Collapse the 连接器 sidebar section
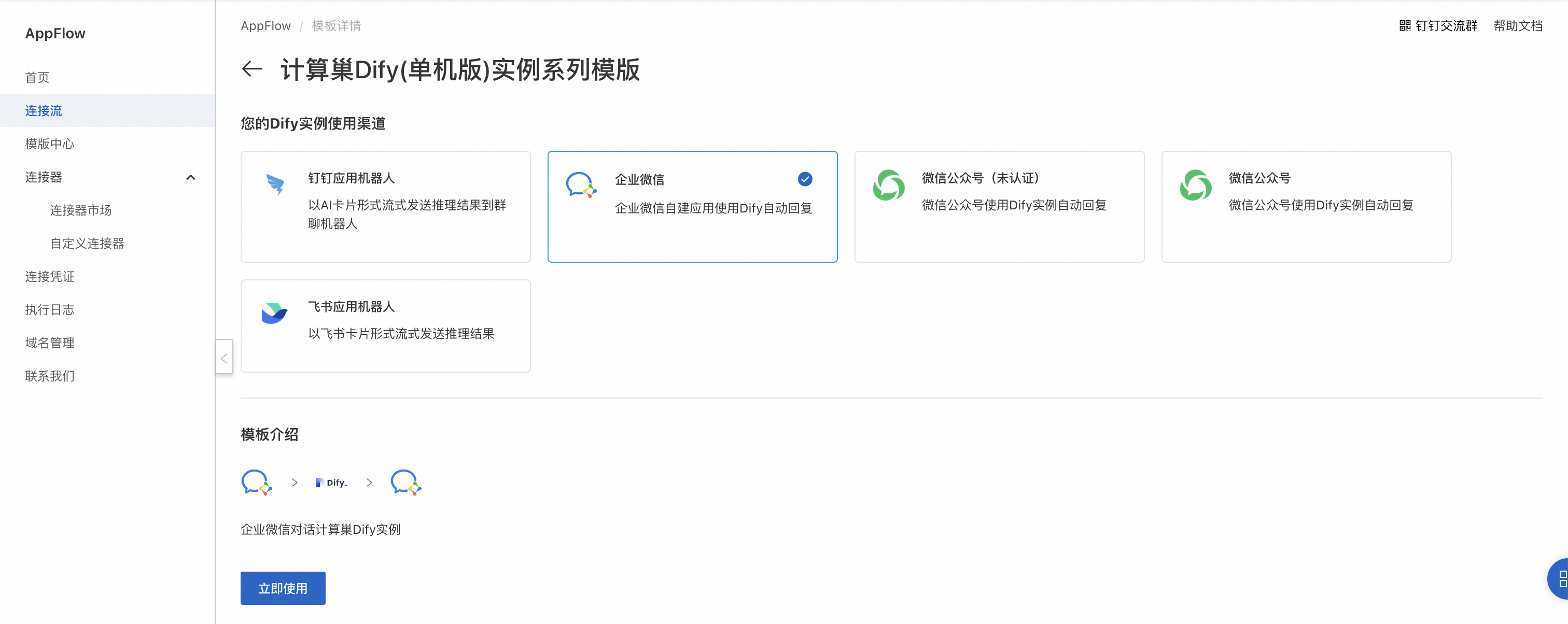This screenshot has height=624, width=1568. point(190,177)
